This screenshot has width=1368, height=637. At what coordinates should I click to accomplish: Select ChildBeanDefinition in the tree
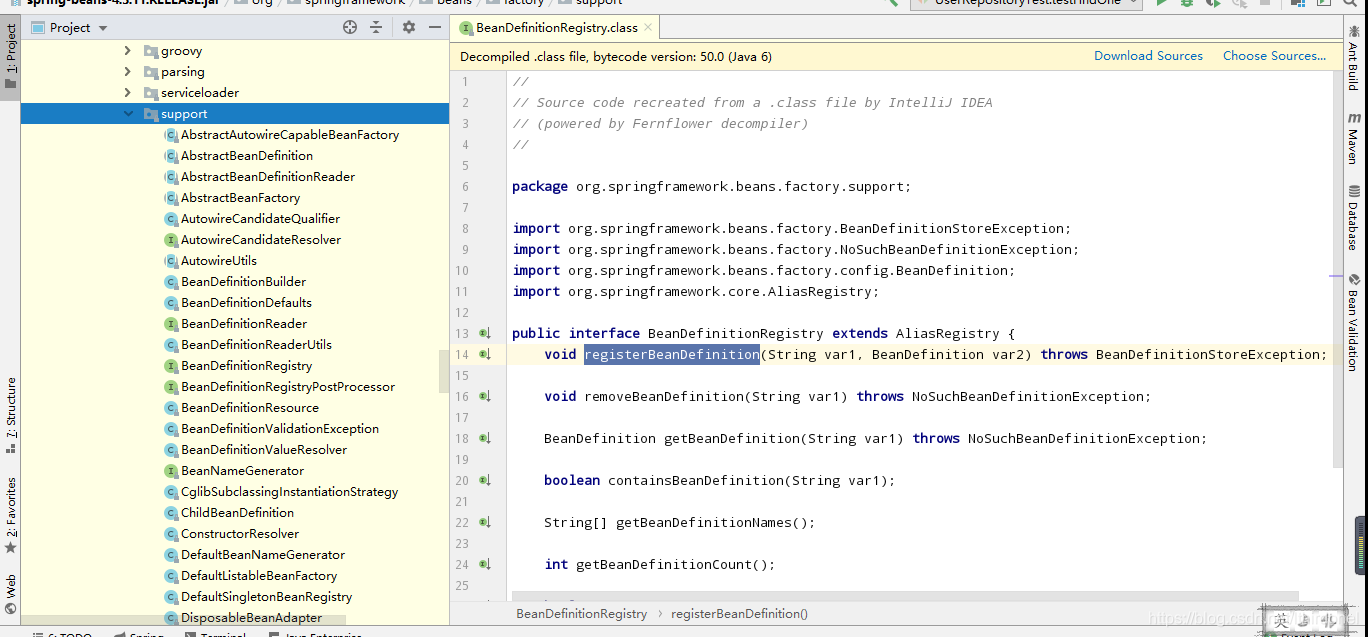pos(237,513)
